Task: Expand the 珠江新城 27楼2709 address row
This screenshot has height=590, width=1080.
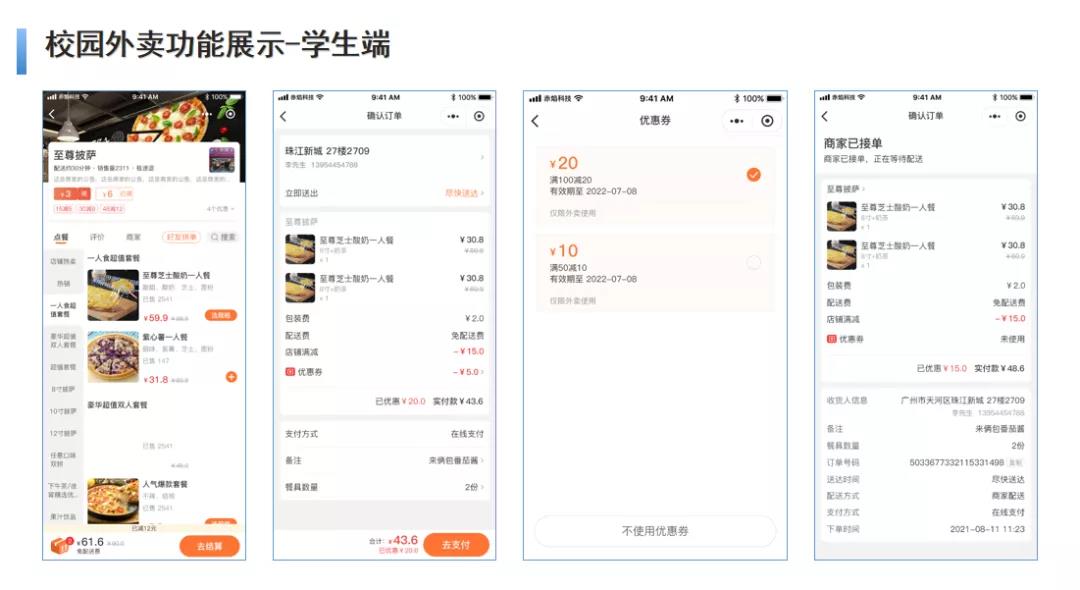Action: [385, 157]
